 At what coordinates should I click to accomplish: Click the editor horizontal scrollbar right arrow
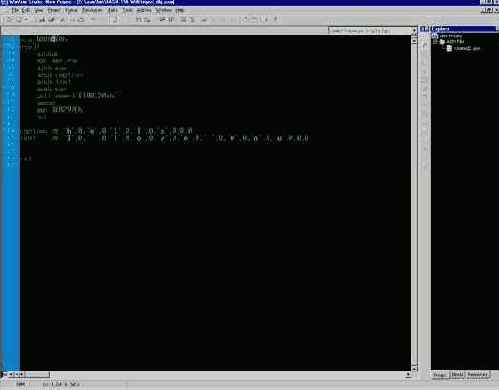tap(408, 375)
